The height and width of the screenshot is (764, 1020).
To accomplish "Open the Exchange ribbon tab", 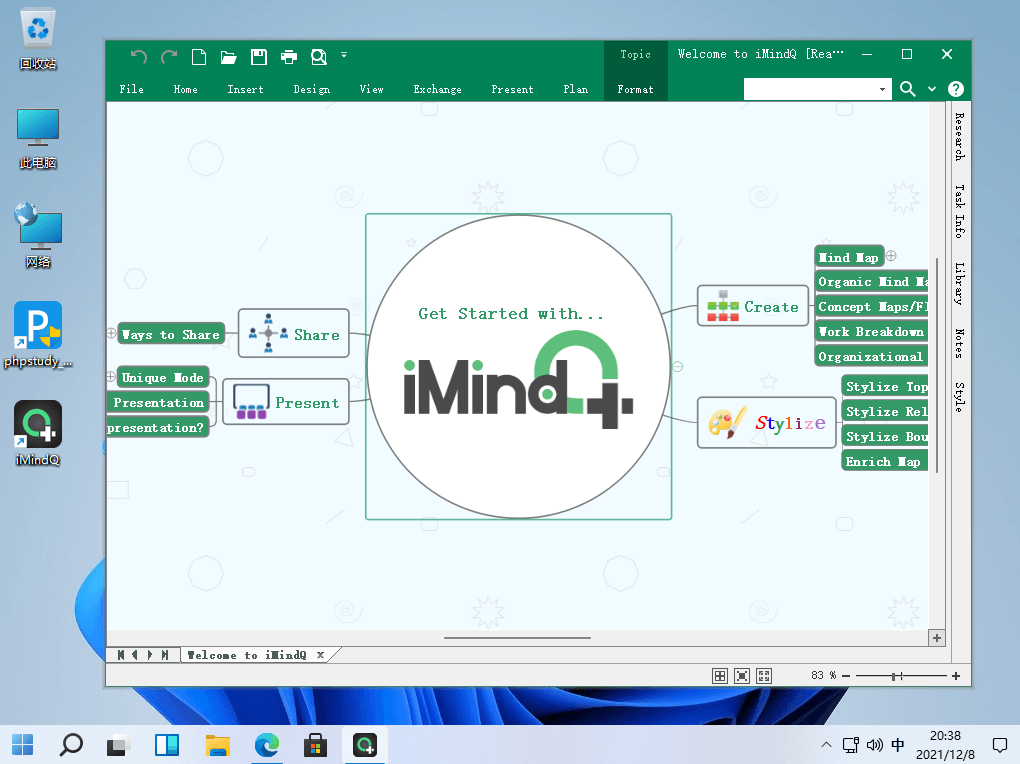I will (x=437, y=89).
